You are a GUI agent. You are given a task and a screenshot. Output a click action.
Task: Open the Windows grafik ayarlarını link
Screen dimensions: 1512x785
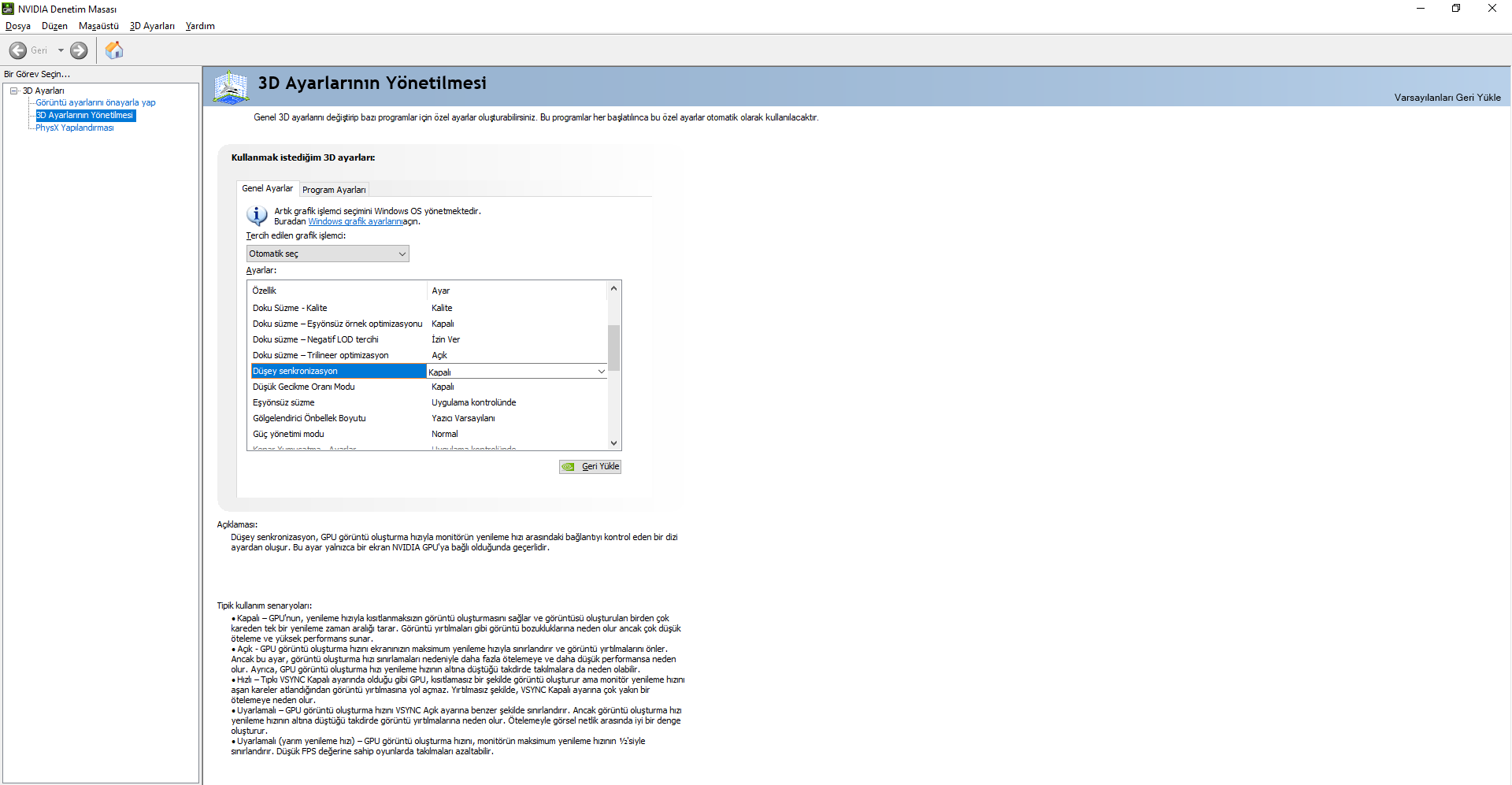pos(355,222)
